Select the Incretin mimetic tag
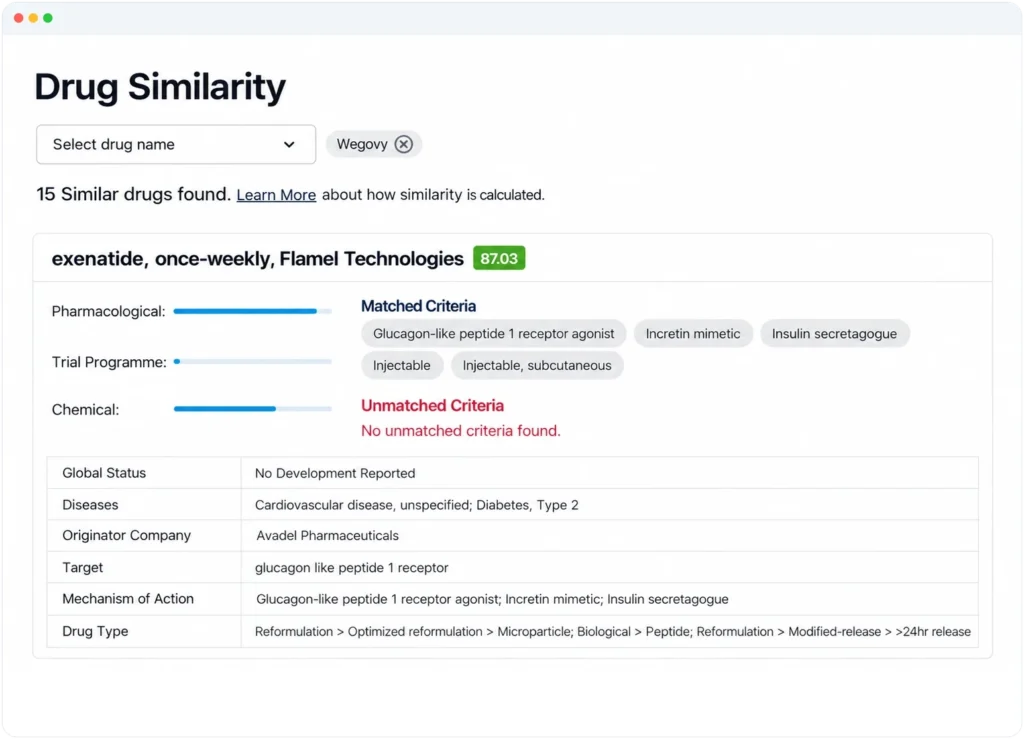The height and width of the screenshot is (739, 1024). tap(693, 334)
